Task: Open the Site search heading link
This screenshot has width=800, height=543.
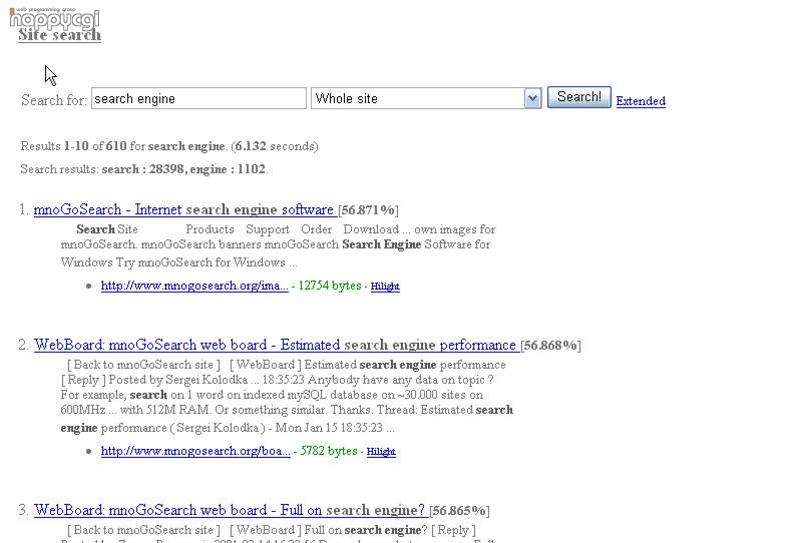Action: tap(60, 35)
